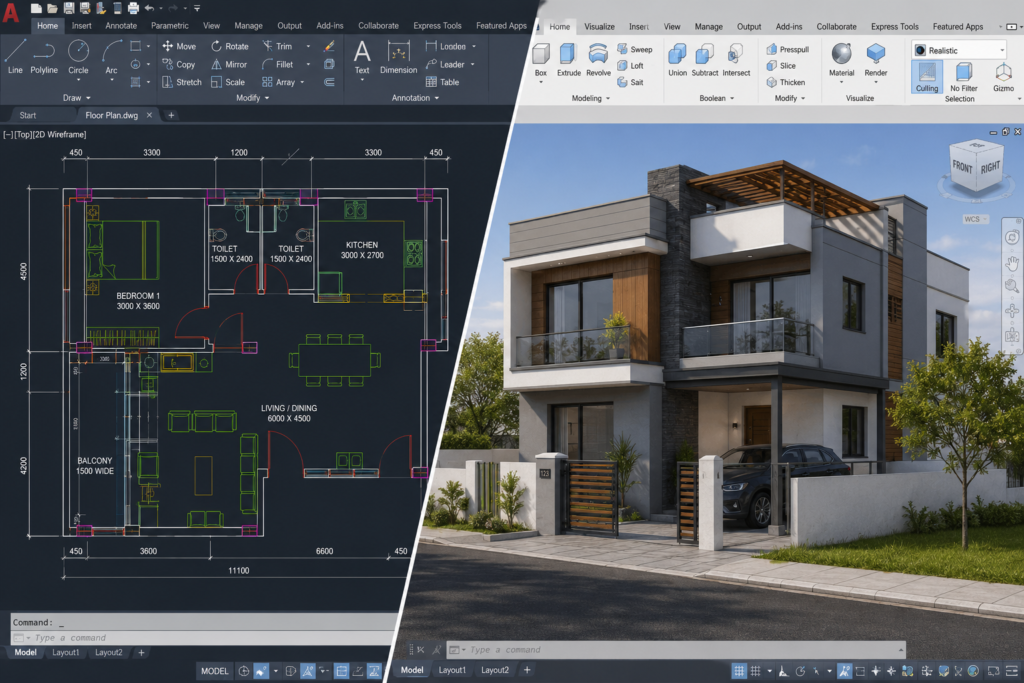1024x683 pixels.
Task: Open the Array tool
Action: (x=279, y=82)
